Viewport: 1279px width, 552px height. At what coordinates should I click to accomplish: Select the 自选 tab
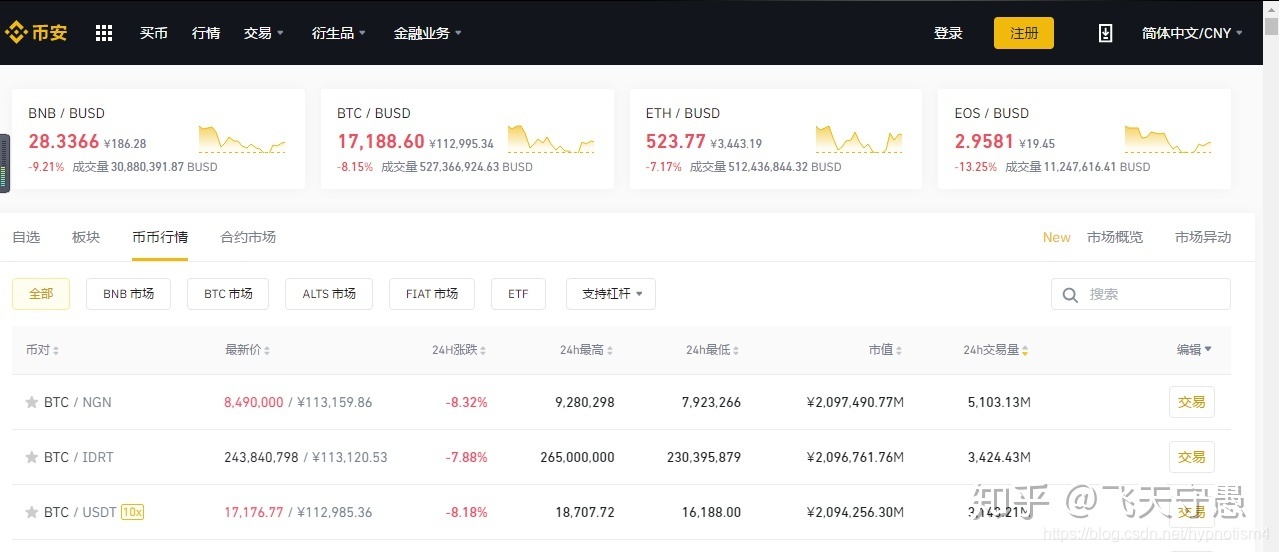[26, 237]
